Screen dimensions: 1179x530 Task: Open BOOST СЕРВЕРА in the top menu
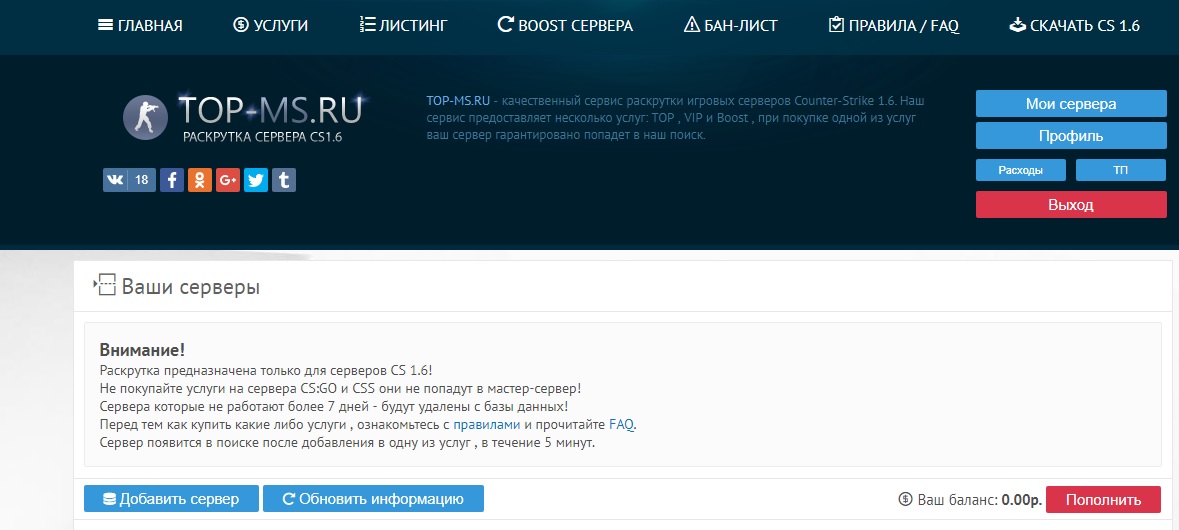click(x=565, y=26)
